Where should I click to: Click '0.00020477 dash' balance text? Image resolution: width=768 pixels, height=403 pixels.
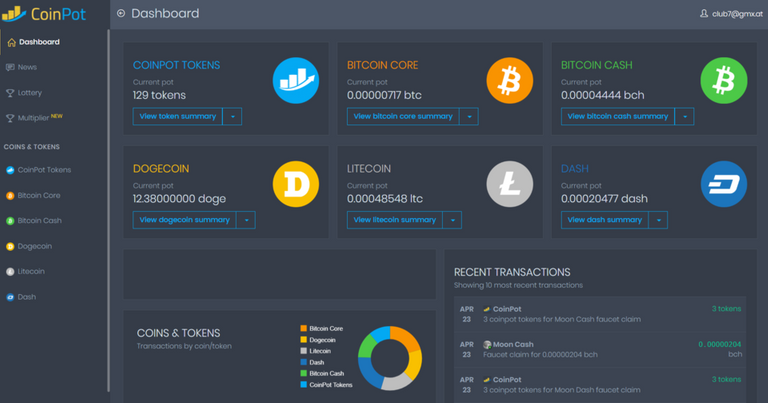604,199
